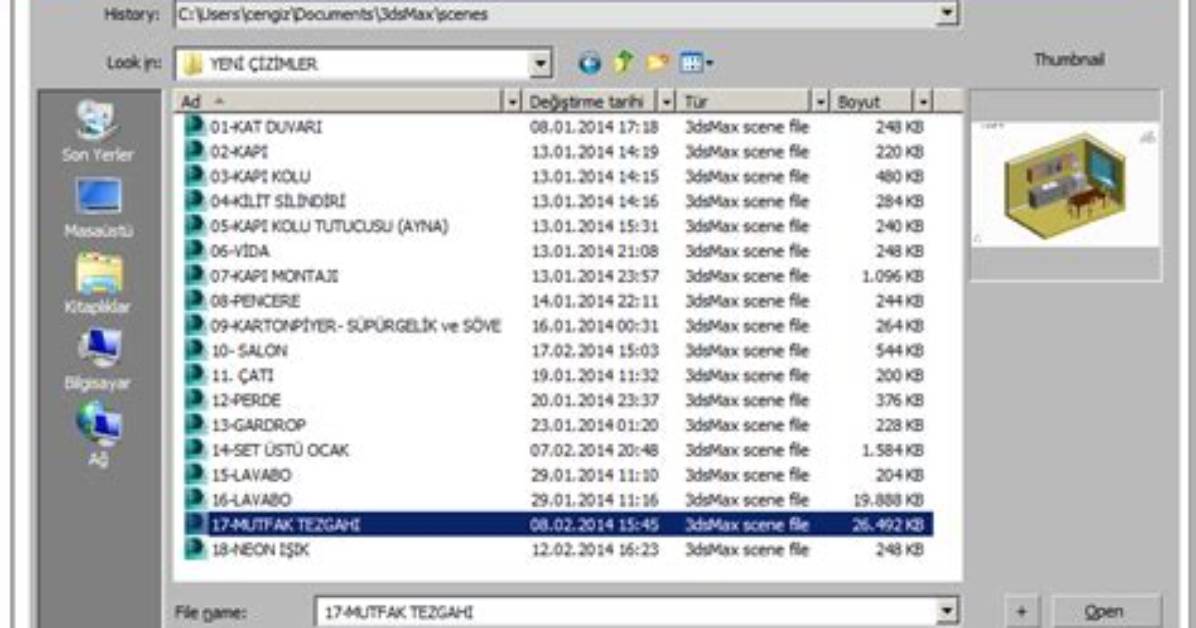Click inside the File name field
This screenshot has height=628, width=1196.
(625, 612)
